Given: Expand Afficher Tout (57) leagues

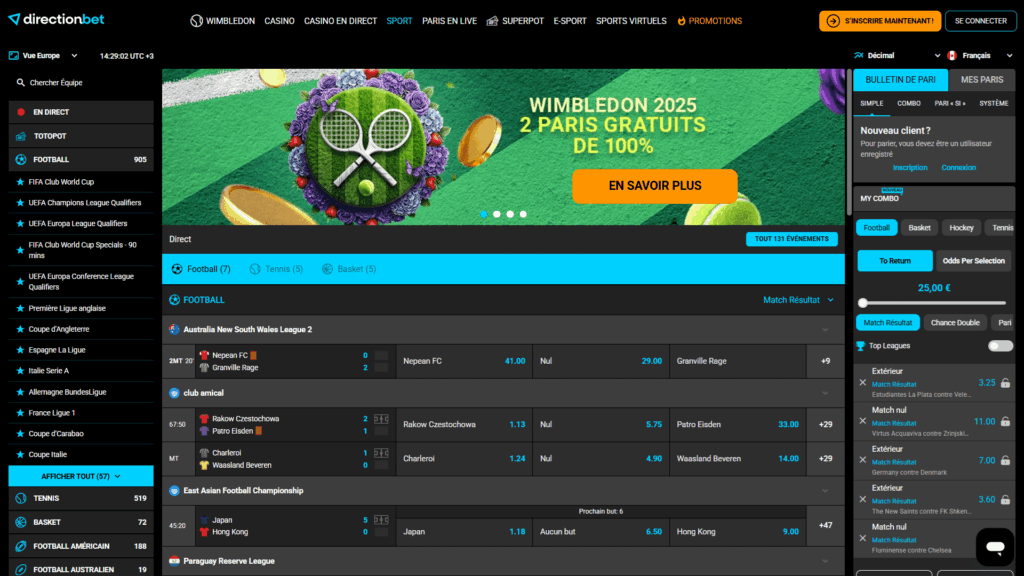Looking at the screenshot, I should tap(81, 476).
